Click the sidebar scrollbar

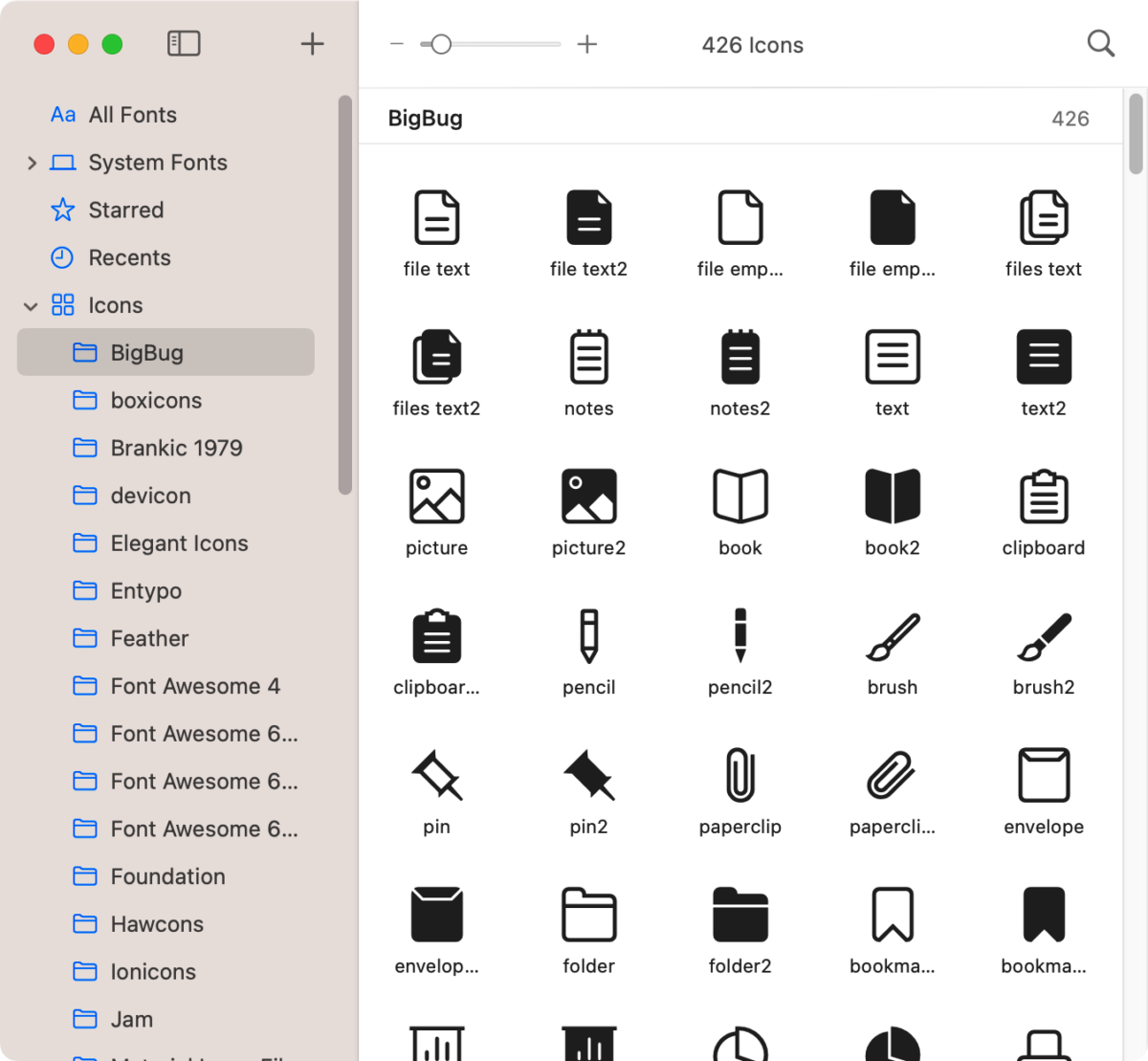(x=345, y=295)
